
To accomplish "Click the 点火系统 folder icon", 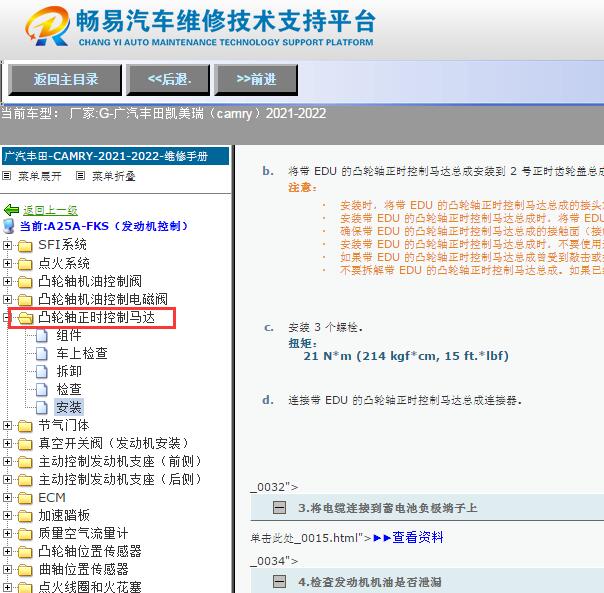I will click(25, 264).
